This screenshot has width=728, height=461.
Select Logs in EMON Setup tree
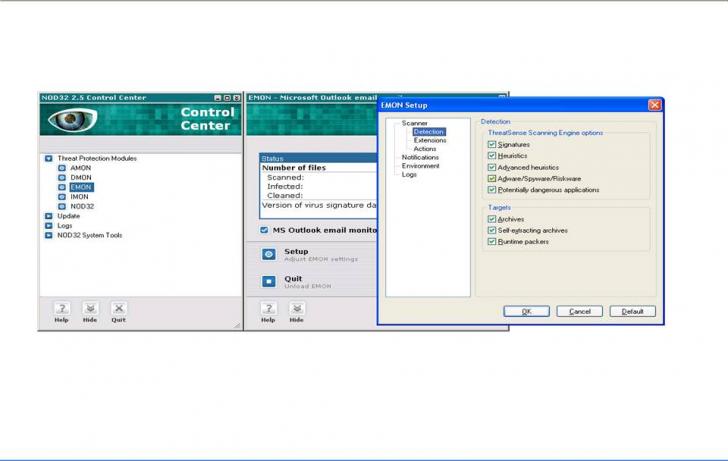pyautogui.click(x=409, y=175)
